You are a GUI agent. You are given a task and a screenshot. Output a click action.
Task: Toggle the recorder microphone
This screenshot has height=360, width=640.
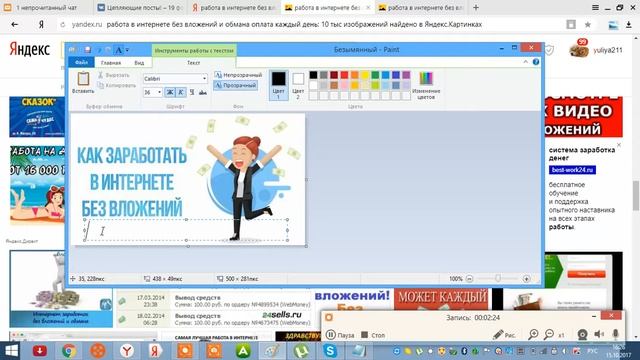(616, 335)
